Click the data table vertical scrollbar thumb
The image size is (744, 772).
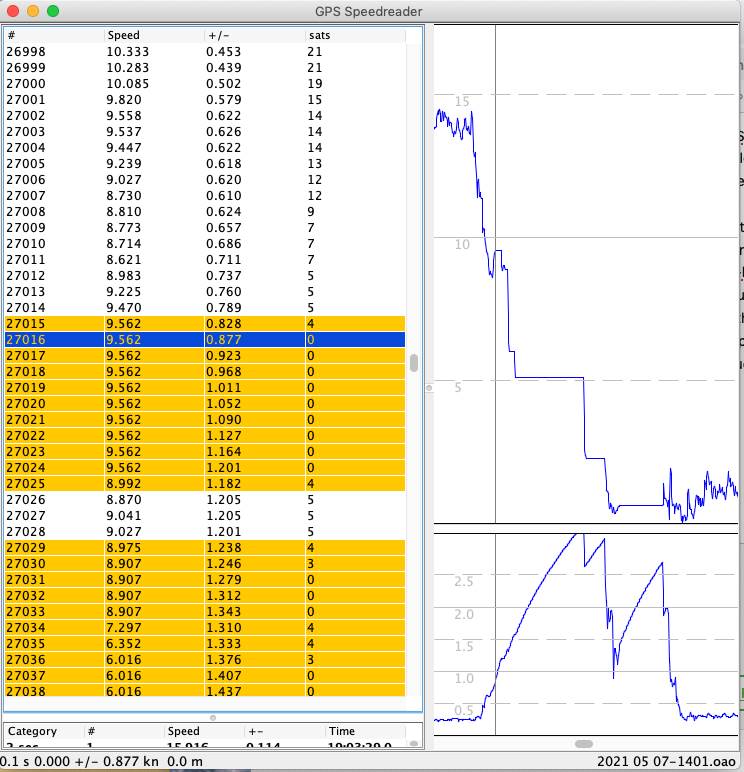click(x=414, y=363)
